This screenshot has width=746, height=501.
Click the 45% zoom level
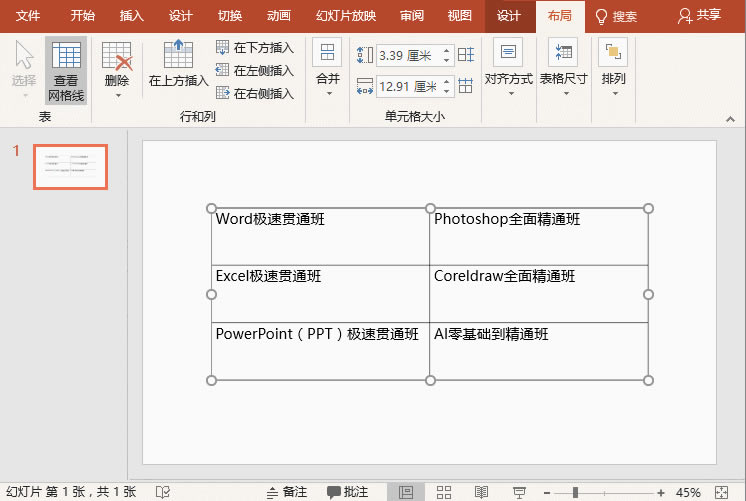(688, 492)
